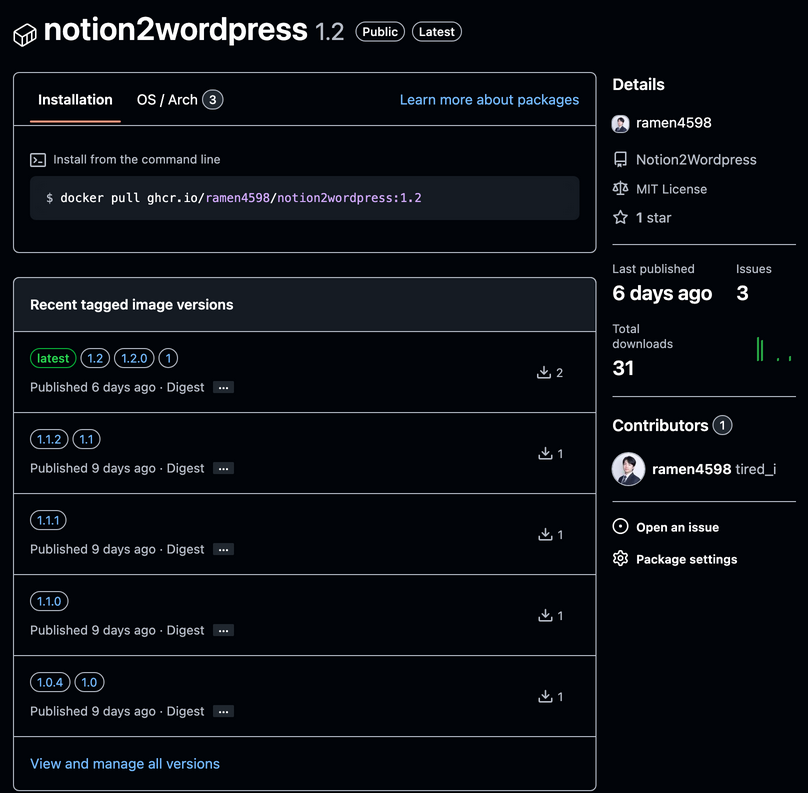Open the large ramen4598 contributor avatar

[628, 469]
